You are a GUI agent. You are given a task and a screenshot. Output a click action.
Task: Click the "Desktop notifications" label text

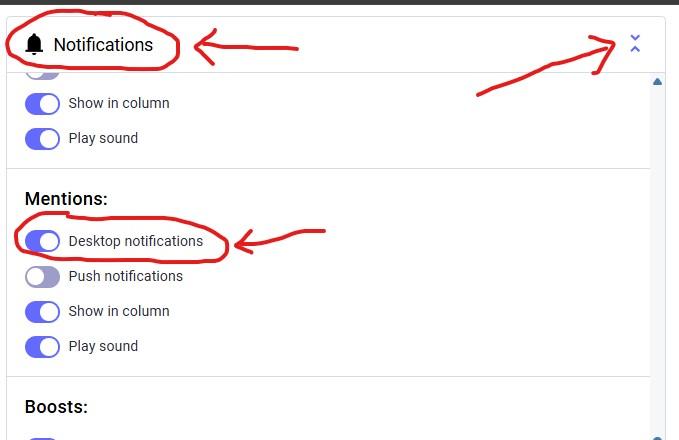(135, 241)
